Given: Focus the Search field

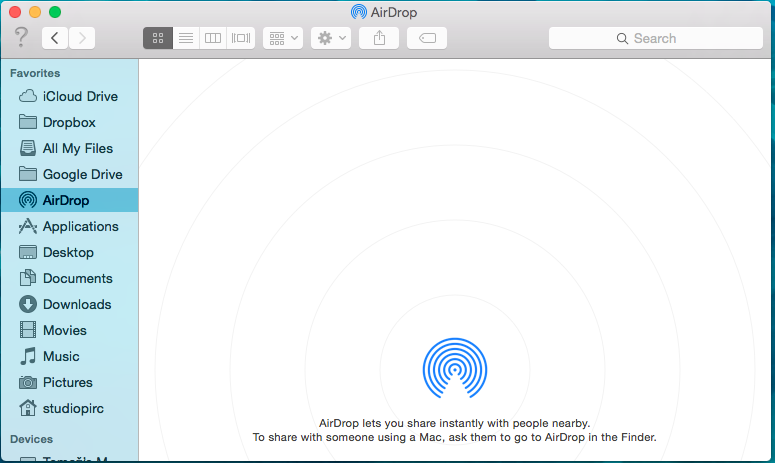Looking at the screenshot, I should point(656,38).
